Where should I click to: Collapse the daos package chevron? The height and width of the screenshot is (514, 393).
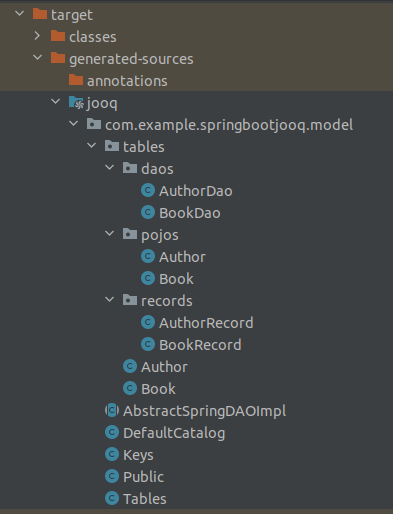coord(110,168)
